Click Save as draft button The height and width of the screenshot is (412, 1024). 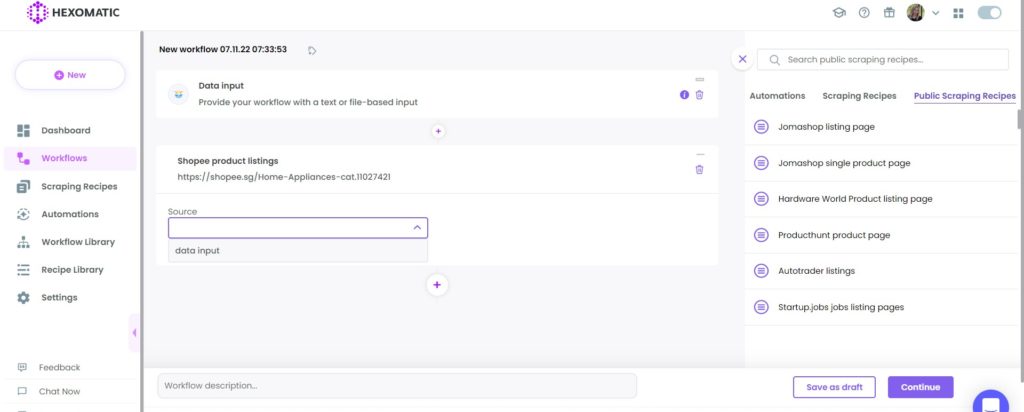coord(834,387)
